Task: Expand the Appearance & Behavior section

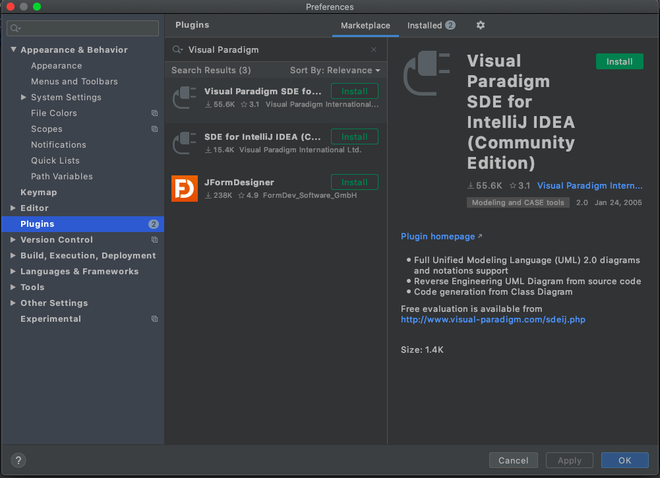Action: pyautogui.click(x=14, y=50)
